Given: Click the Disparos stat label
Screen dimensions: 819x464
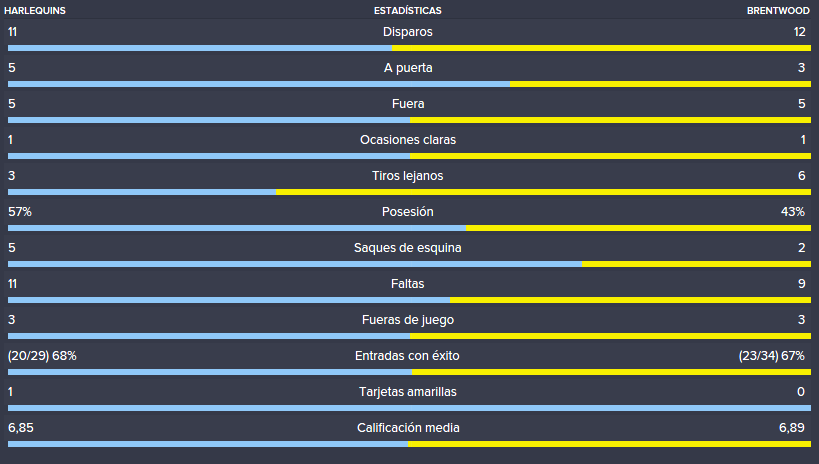Looking at the screenshot, I should pyautogui.click(x=407, y=32).
